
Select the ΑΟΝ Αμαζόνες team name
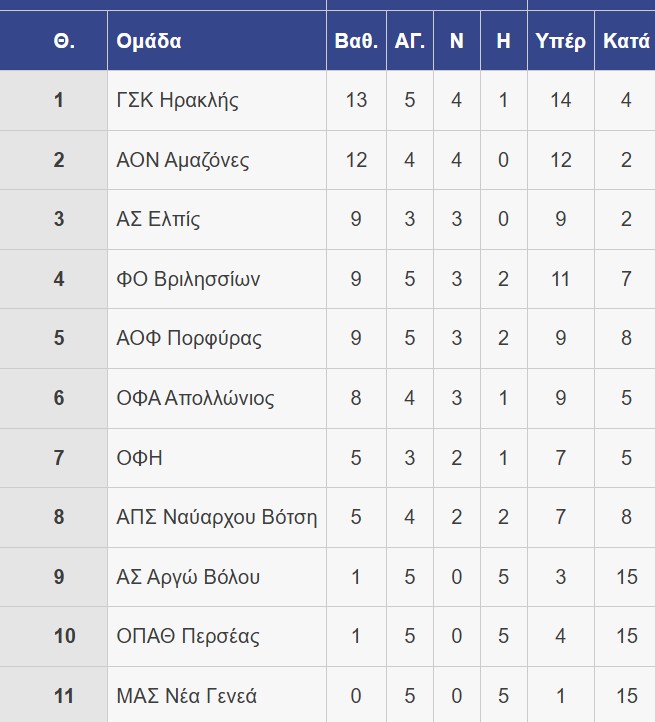coord(183,160)
